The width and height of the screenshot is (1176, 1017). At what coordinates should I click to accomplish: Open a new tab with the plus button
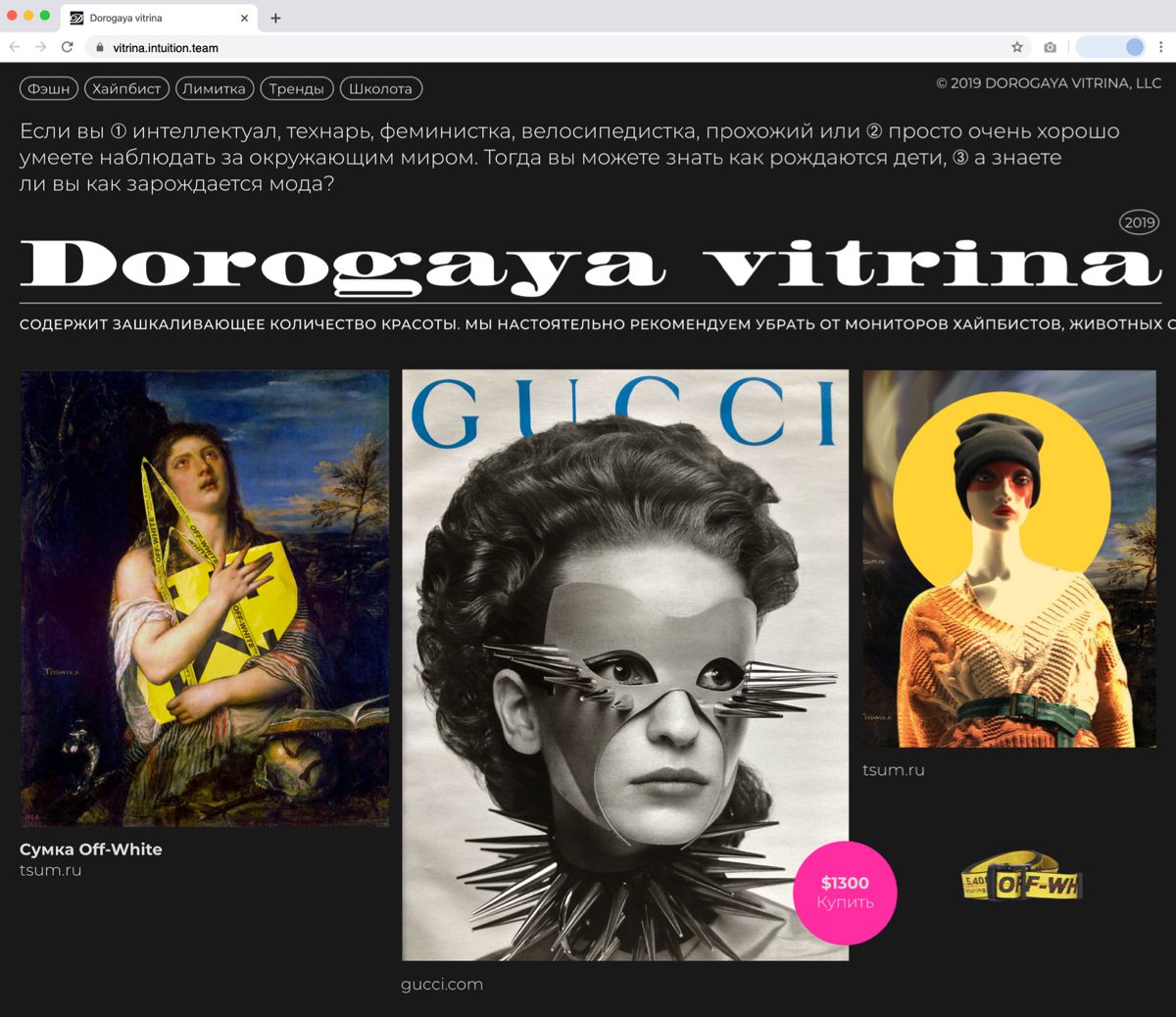click(x=275, y=18)
